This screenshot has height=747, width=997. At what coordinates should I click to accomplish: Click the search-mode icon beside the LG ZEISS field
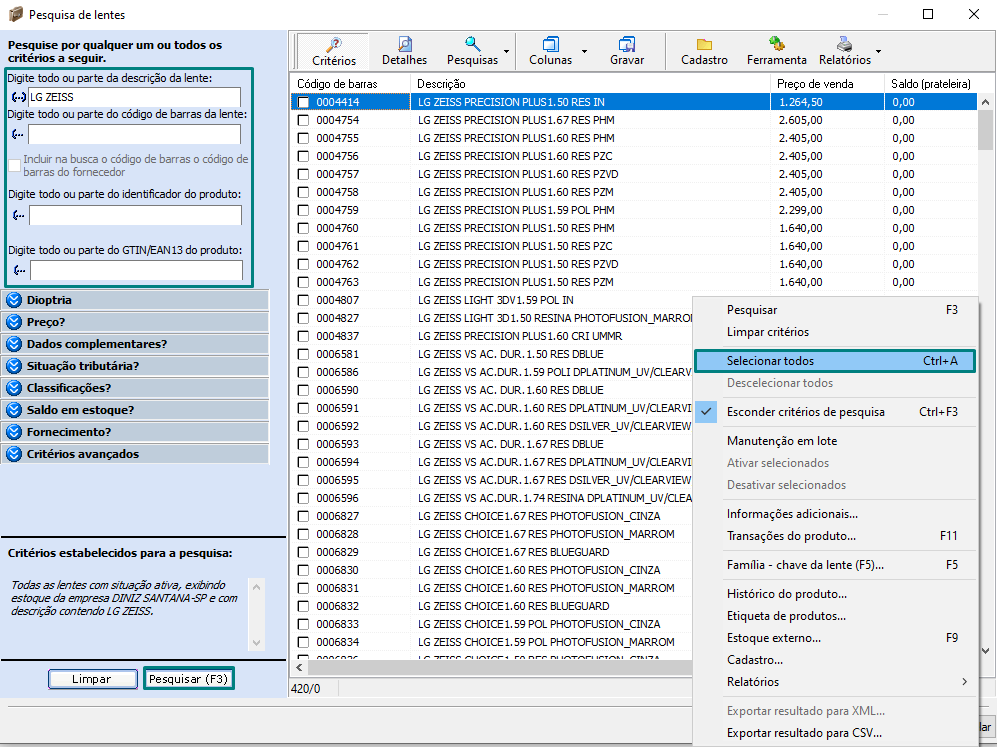(x=18, y=97)
